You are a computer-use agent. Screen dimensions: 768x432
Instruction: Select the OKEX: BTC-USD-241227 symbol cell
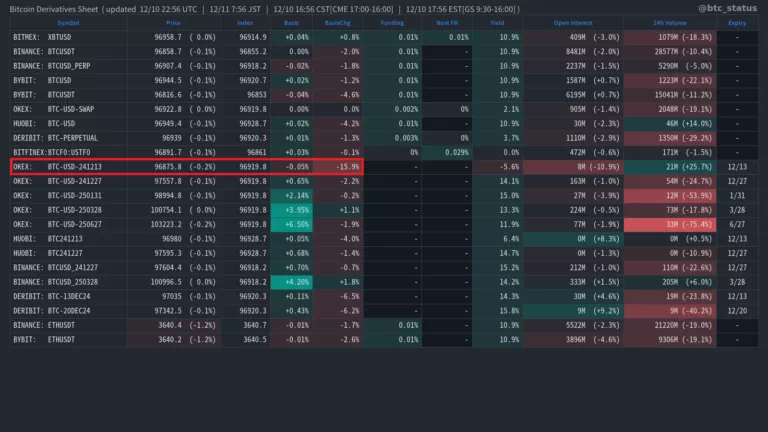point(68,181)
